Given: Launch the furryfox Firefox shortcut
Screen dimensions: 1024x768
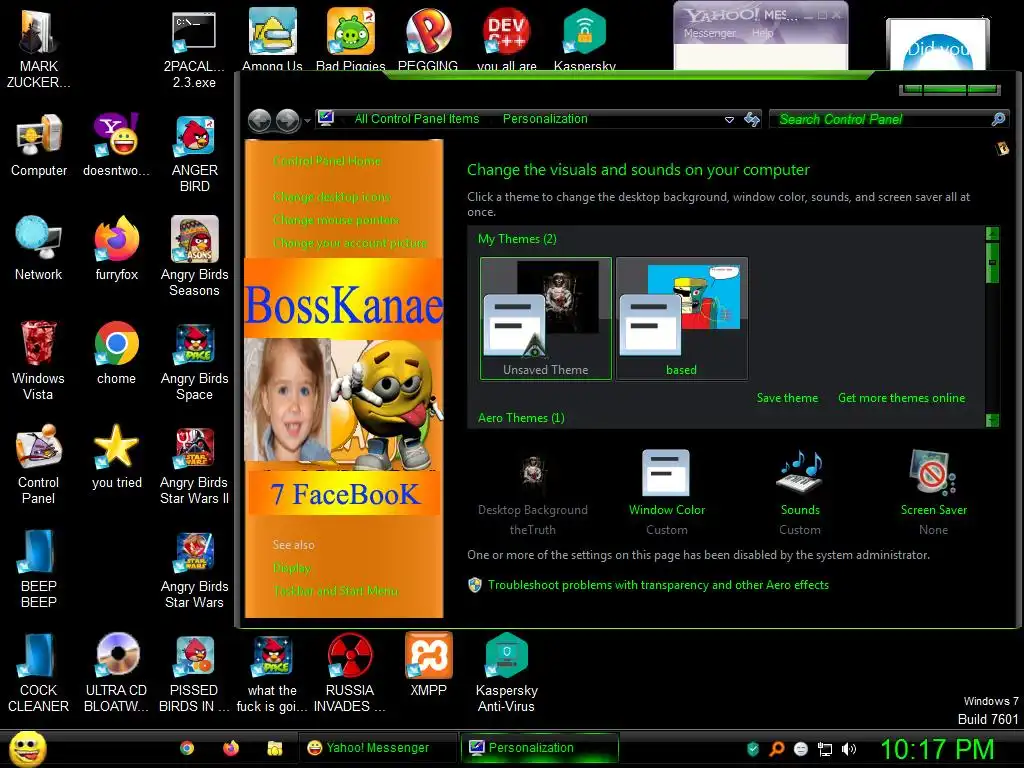Looking at the screenshot, I should [116, 248].
